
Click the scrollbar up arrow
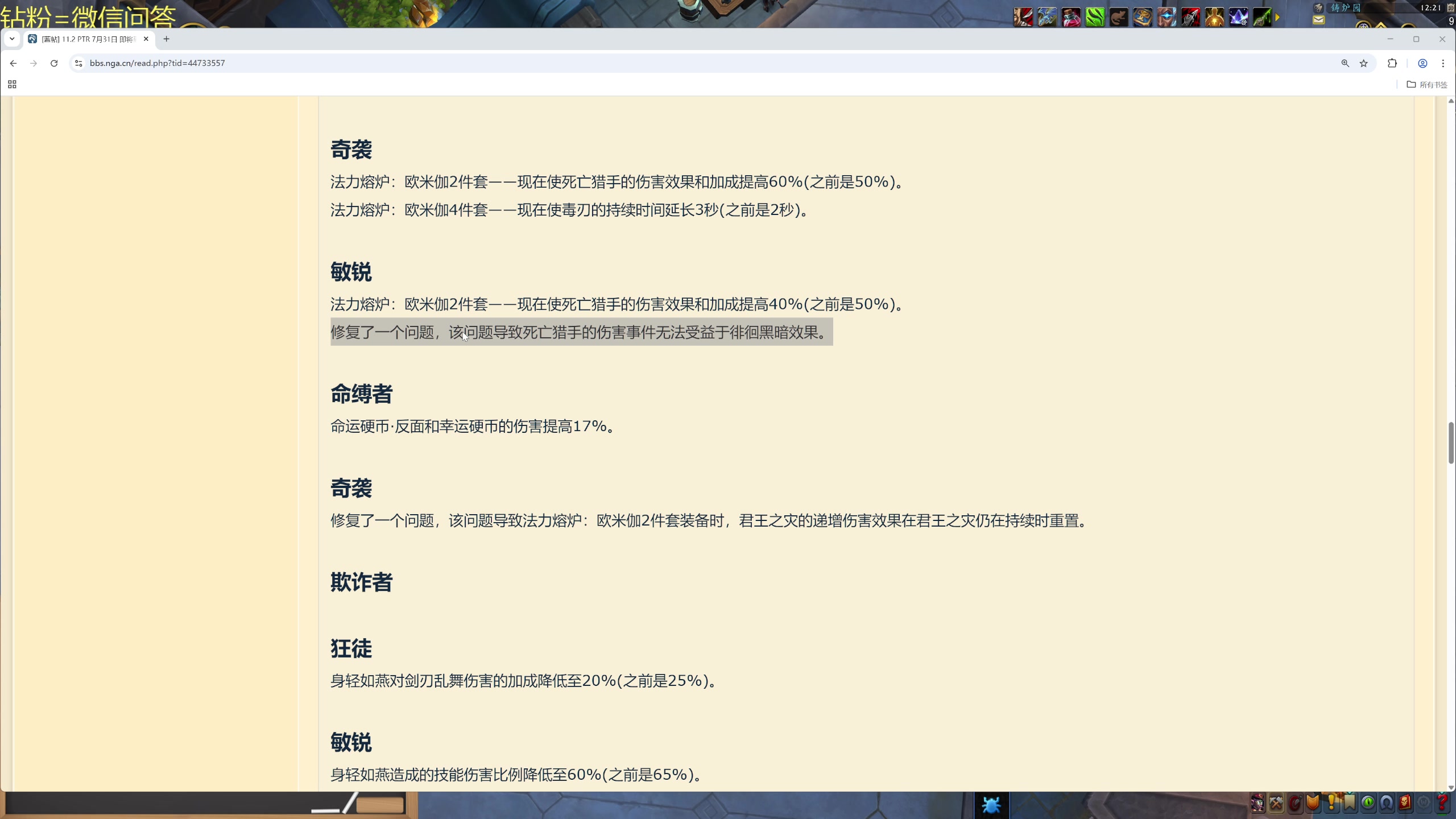1451,101
